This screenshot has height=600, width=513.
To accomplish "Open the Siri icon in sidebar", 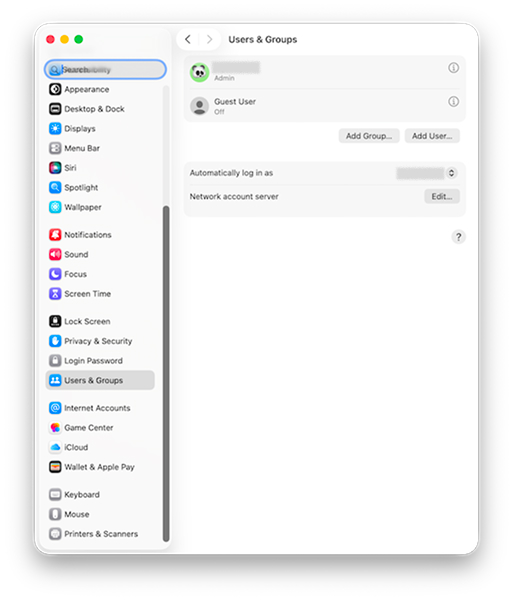I will pos(55,168).
